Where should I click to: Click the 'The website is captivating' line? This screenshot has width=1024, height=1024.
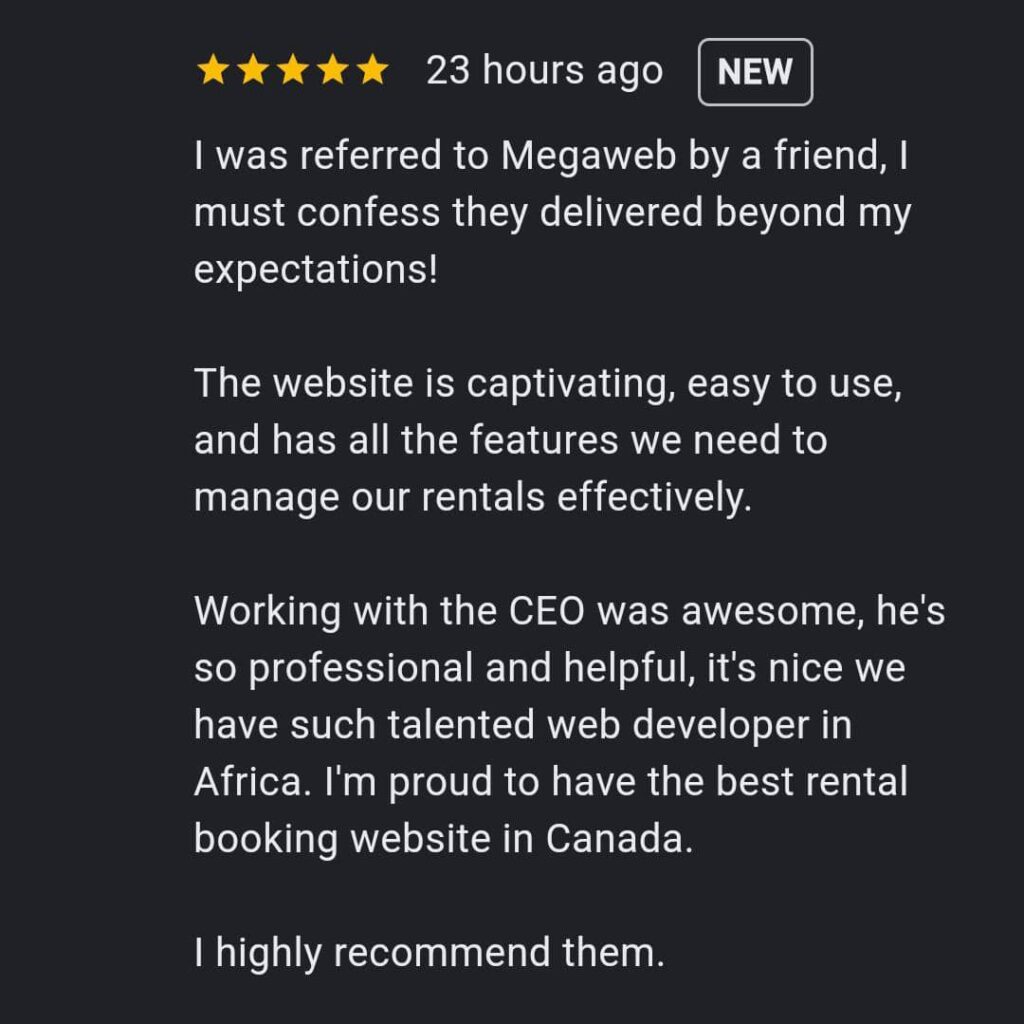click(548, 383)
